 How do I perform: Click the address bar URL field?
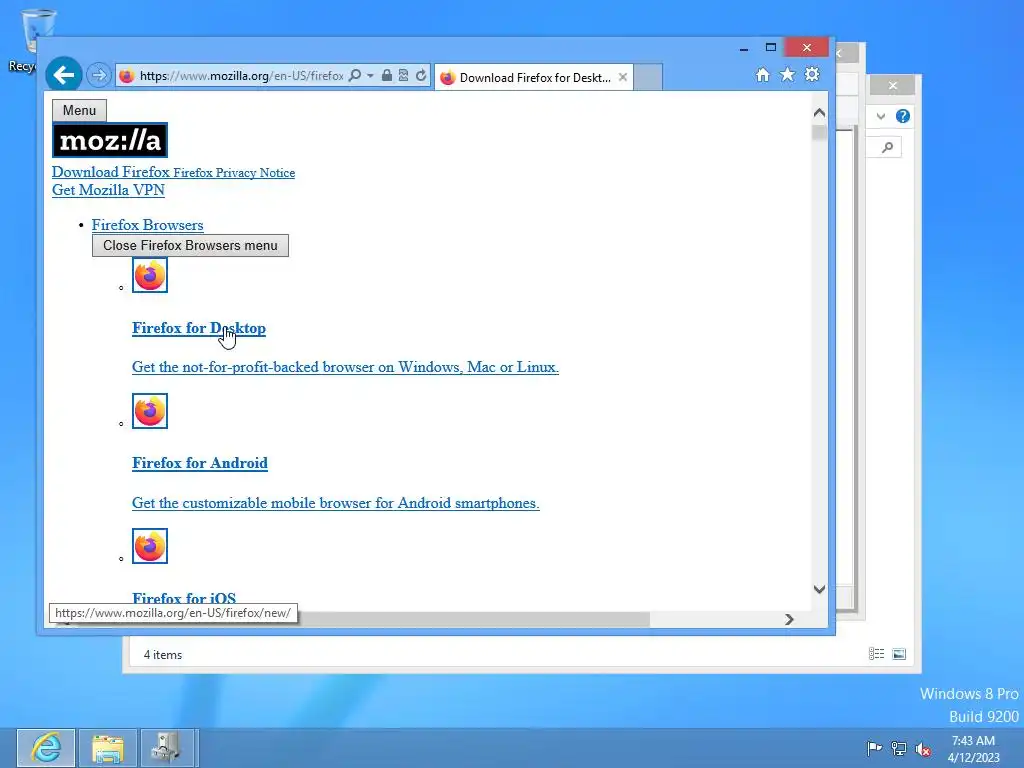click(x=241, y=76)
